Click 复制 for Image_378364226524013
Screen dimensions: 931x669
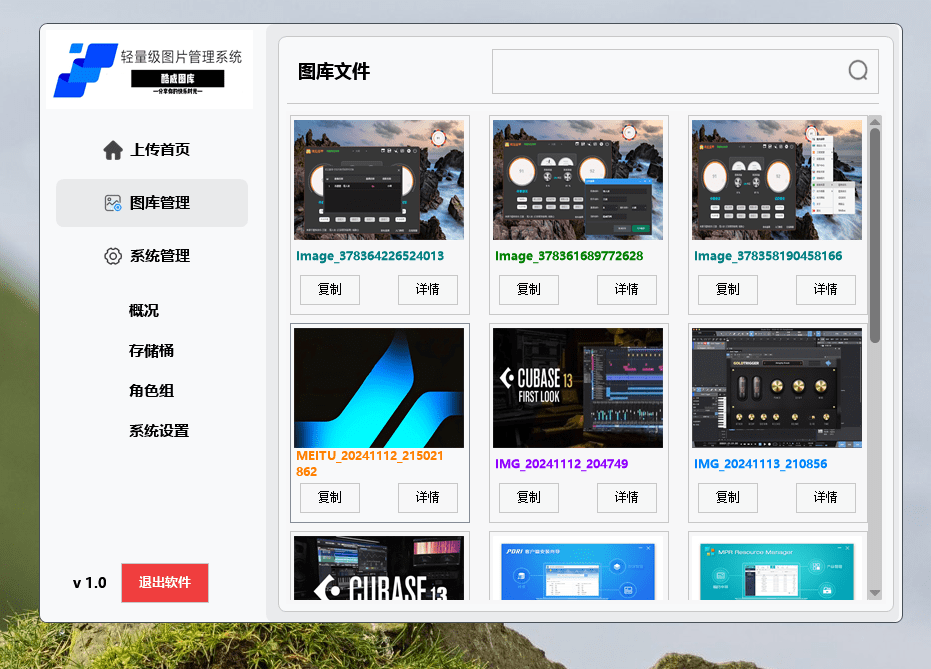(x=330, y=290)
